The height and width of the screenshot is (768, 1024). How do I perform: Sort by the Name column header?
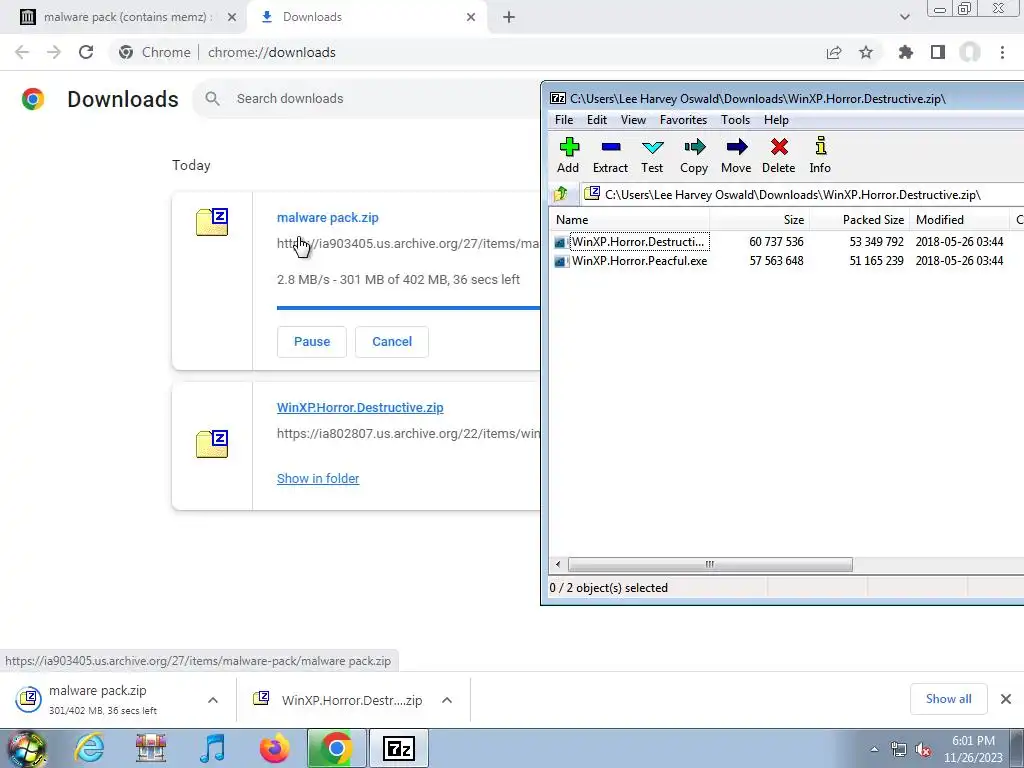[630, 219]
